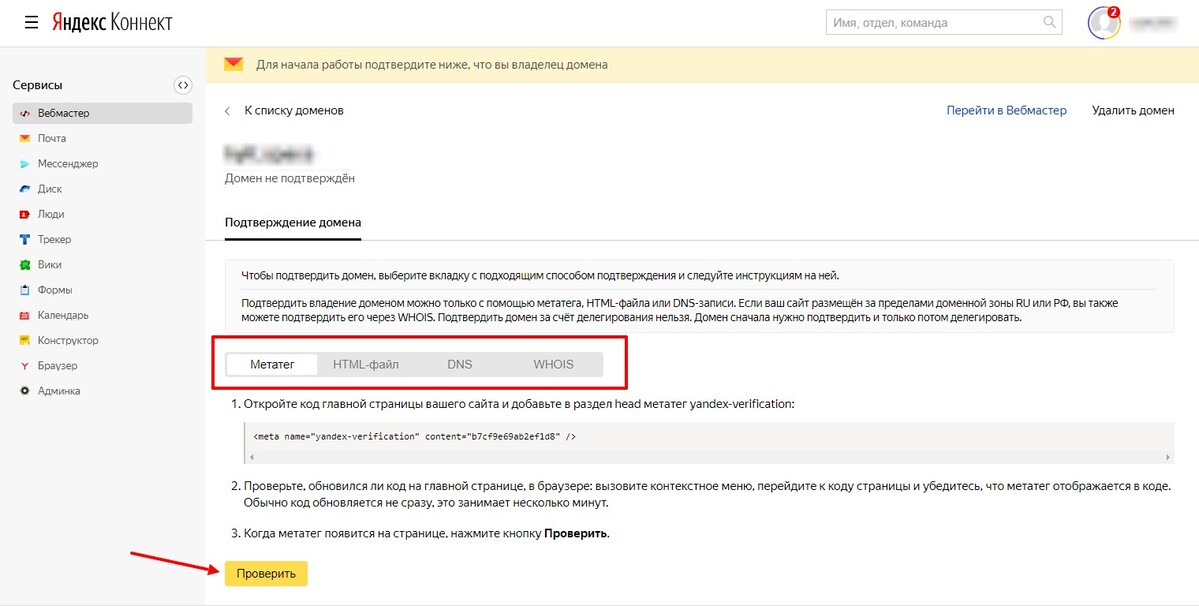The image size is (1199, 606).
Task: Click the meta yandex-verification code snippet
Action: 414,436
